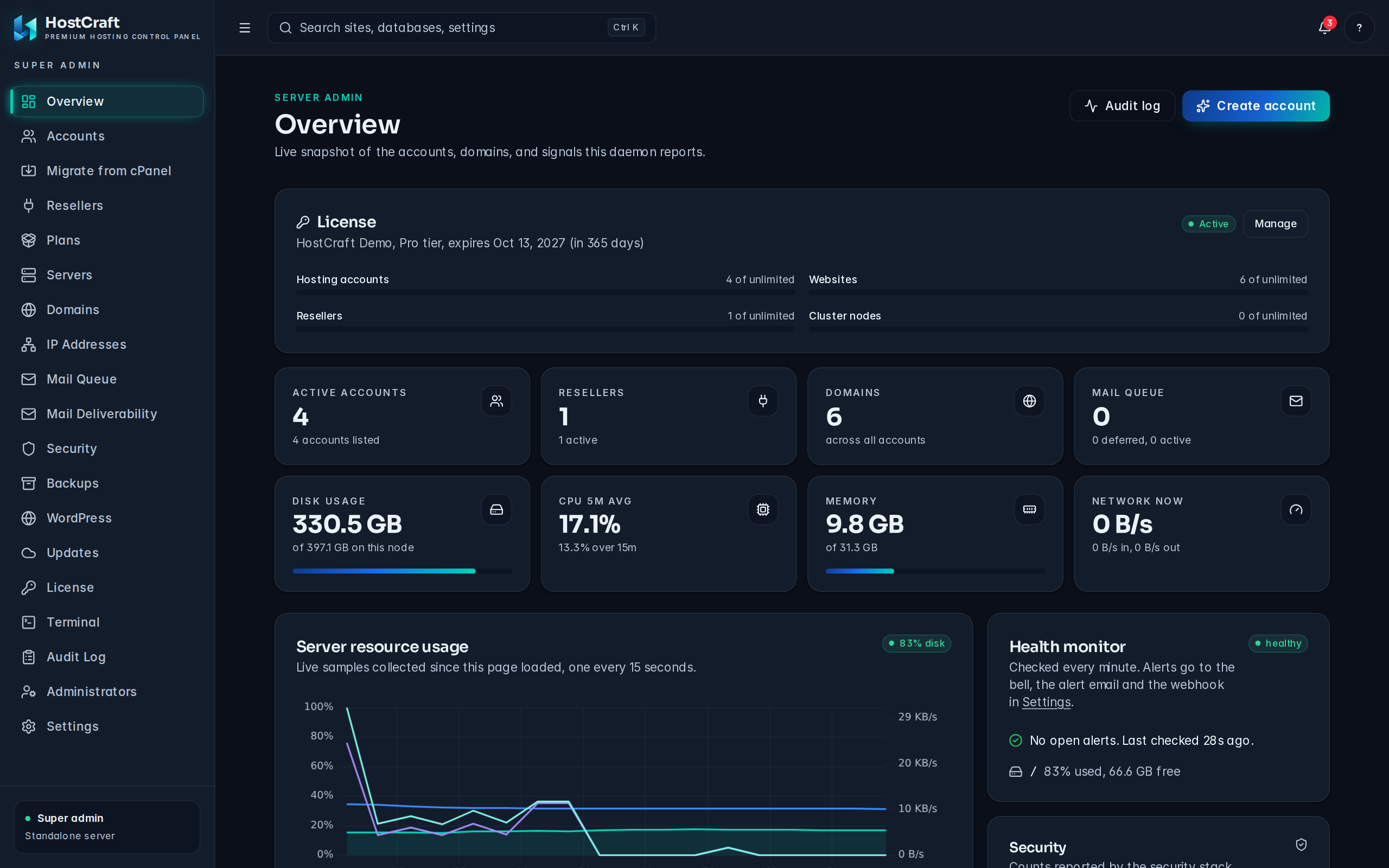The width and height of the screenshot is (1389, 868).
Task: Click the Super admin Standalone server card
Action: [x=107, y=827]
